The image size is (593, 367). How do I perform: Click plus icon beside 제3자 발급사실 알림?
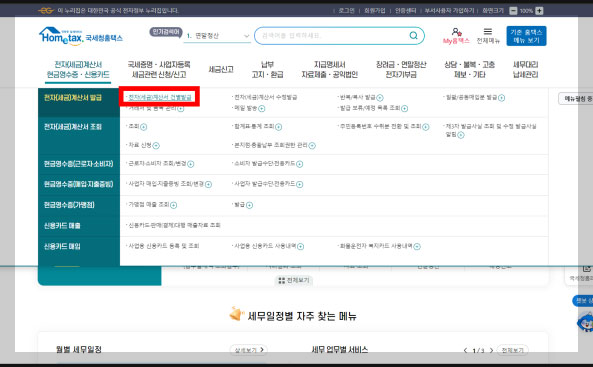coord(461,135)
